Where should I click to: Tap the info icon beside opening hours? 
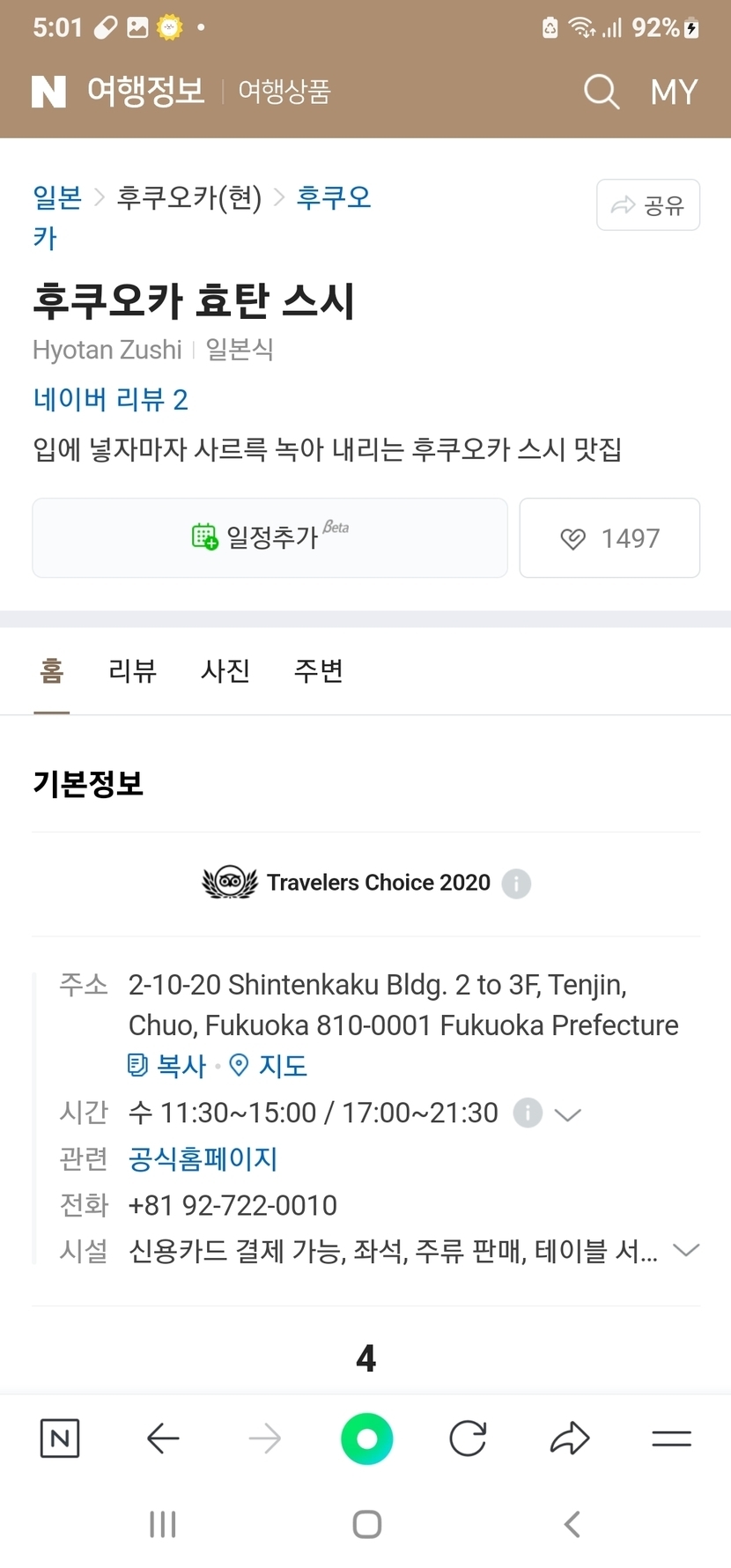tap(527, 1113)
